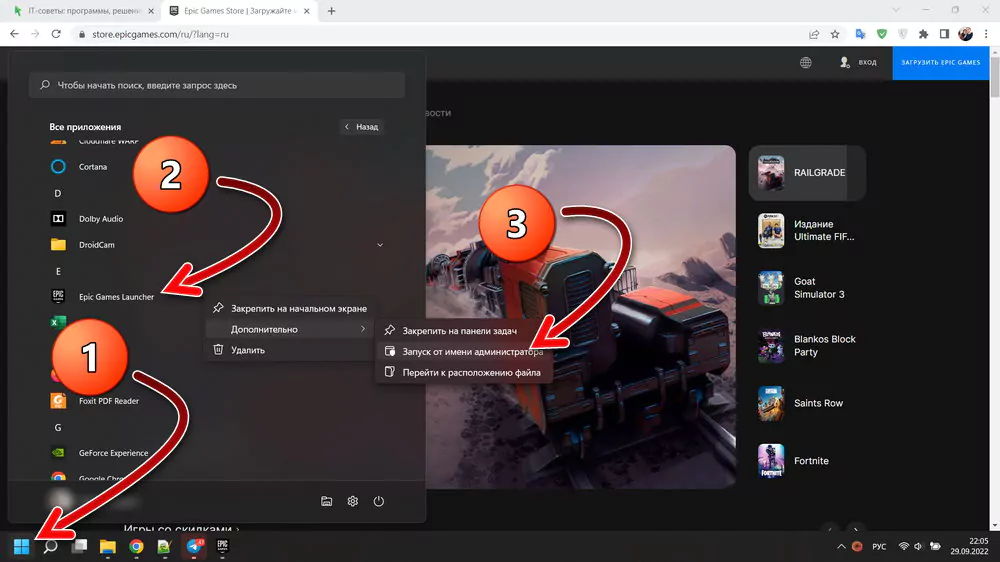Open Epic Games Launcher taskbar icon
The width and height of the screenshot is (1000, 562).
pyautogui.click(x=223, y=546)
